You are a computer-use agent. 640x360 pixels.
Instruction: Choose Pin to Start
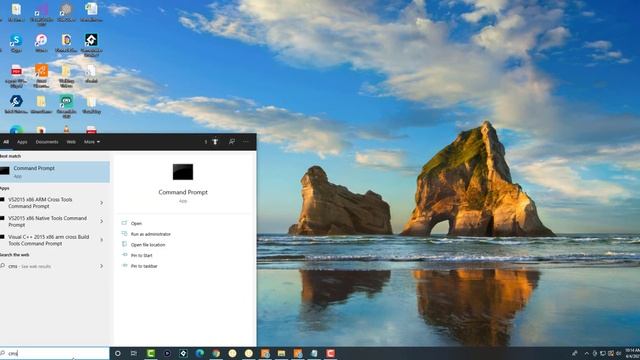point(141,255)
